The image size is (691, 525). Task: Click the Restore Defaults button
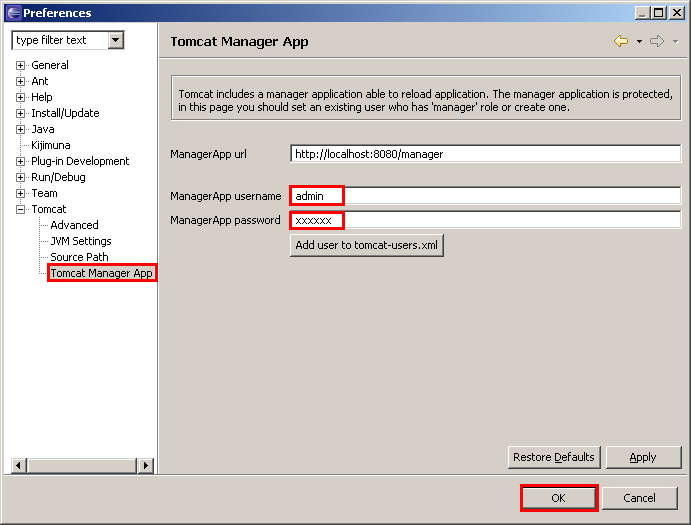tap(553, 457)
